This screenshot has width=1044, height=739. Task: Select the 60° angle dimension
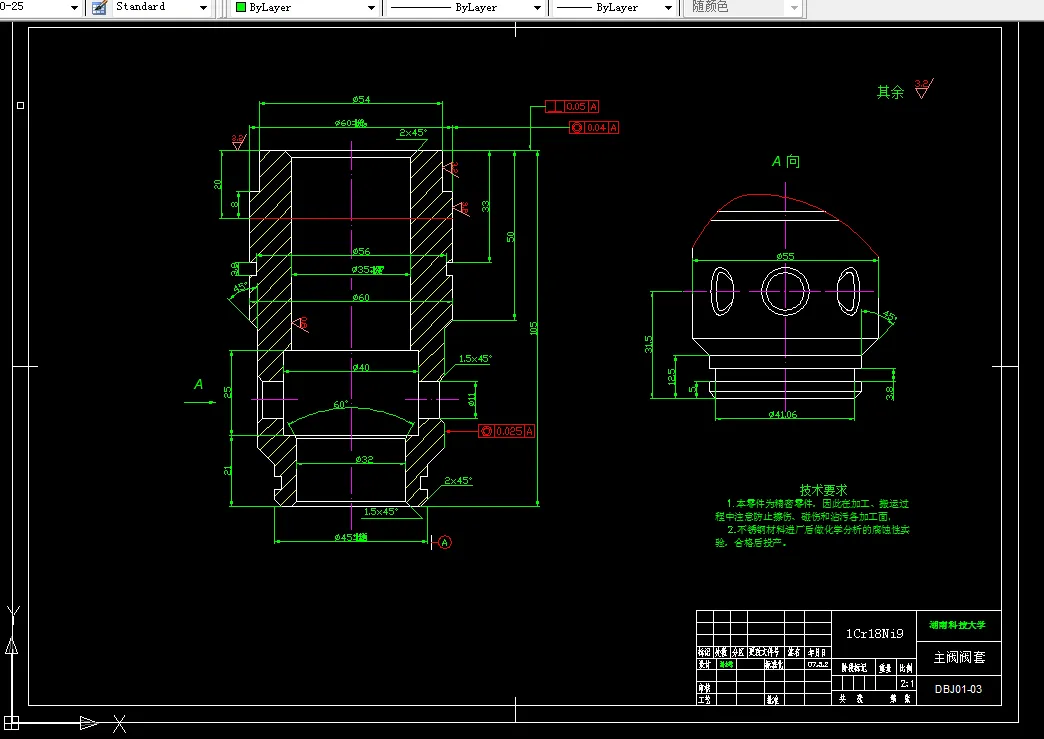click(x=340, y=405)
